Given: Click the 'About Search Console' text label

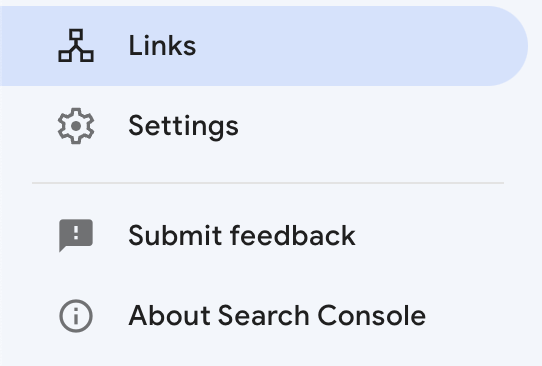Looking at the screenshot, I should 277,316.
